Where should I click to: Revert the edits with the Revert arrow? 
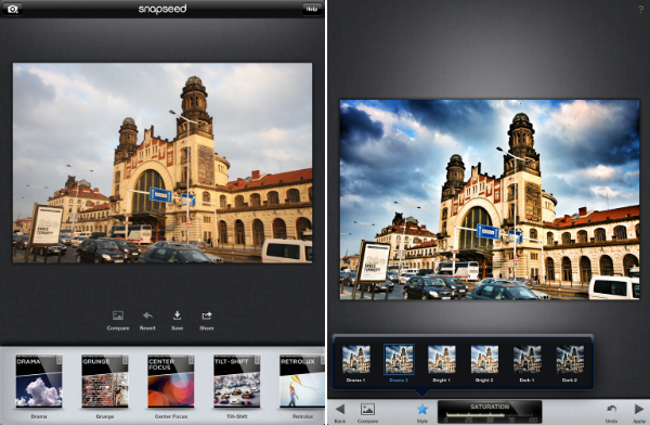pyautogui.click(x=148, y=321)
